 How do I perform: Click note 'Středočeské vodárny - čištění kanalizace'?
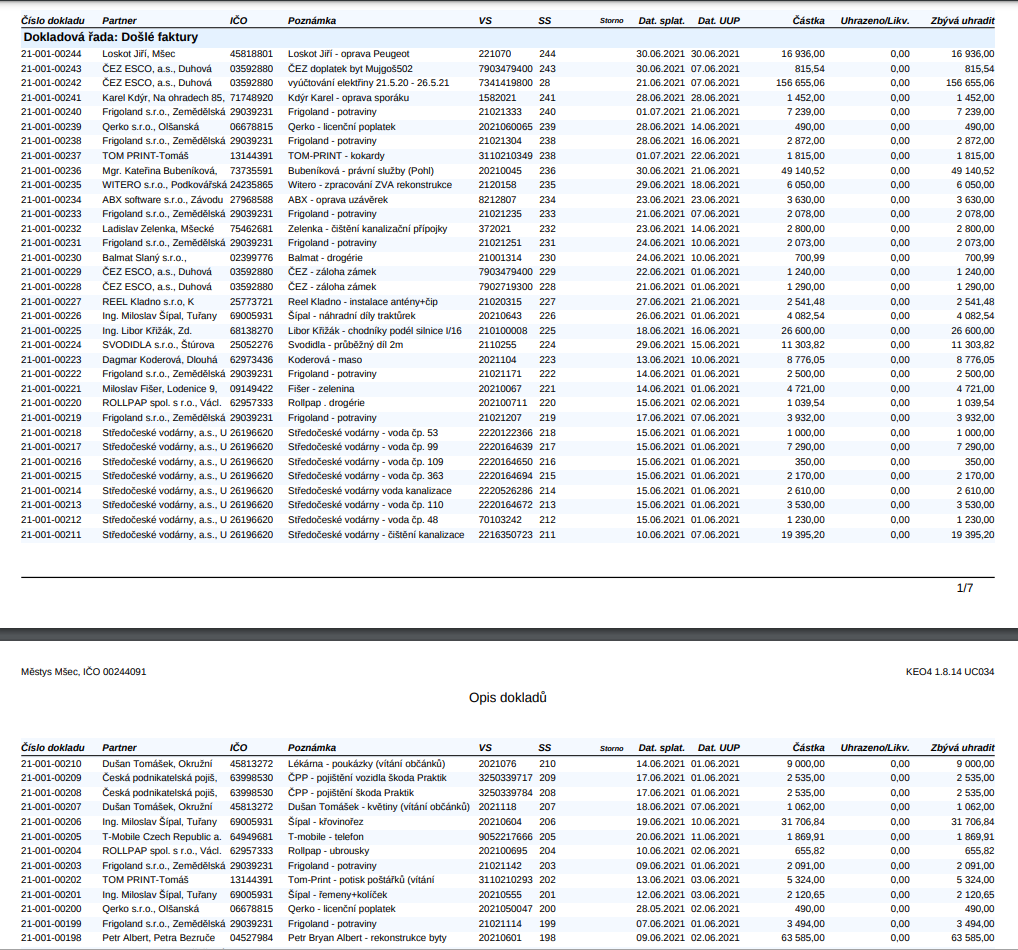[376, 534]
